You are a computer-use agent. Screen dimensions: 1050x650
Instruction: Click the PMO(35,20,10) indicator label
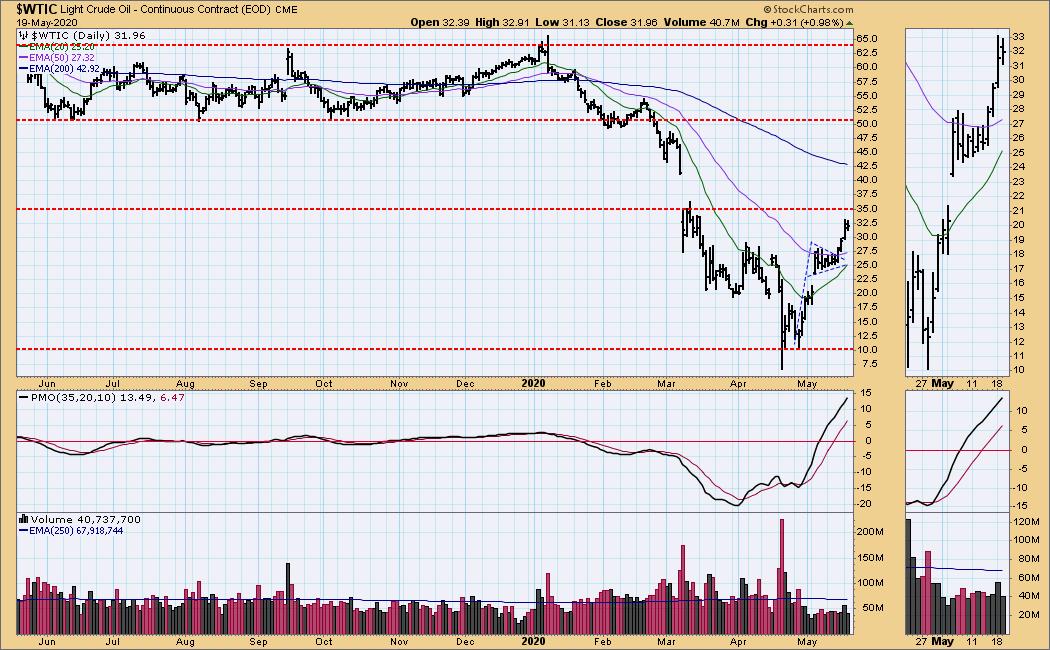[x=75, y=398]
